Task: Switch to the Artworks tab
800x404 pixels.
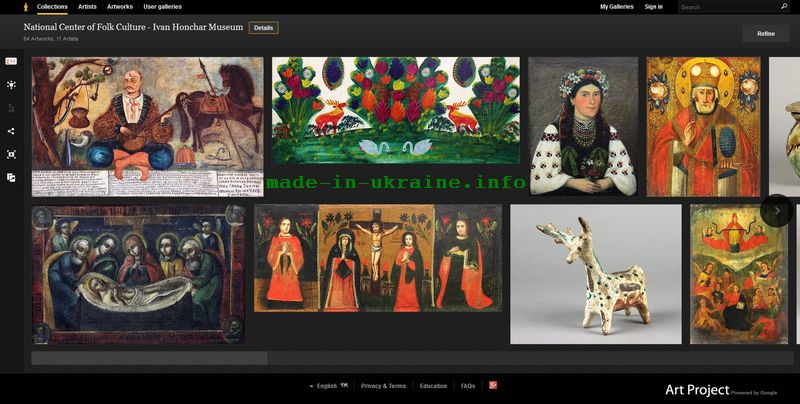Action: pyautogui.click(x=120, y=7)
